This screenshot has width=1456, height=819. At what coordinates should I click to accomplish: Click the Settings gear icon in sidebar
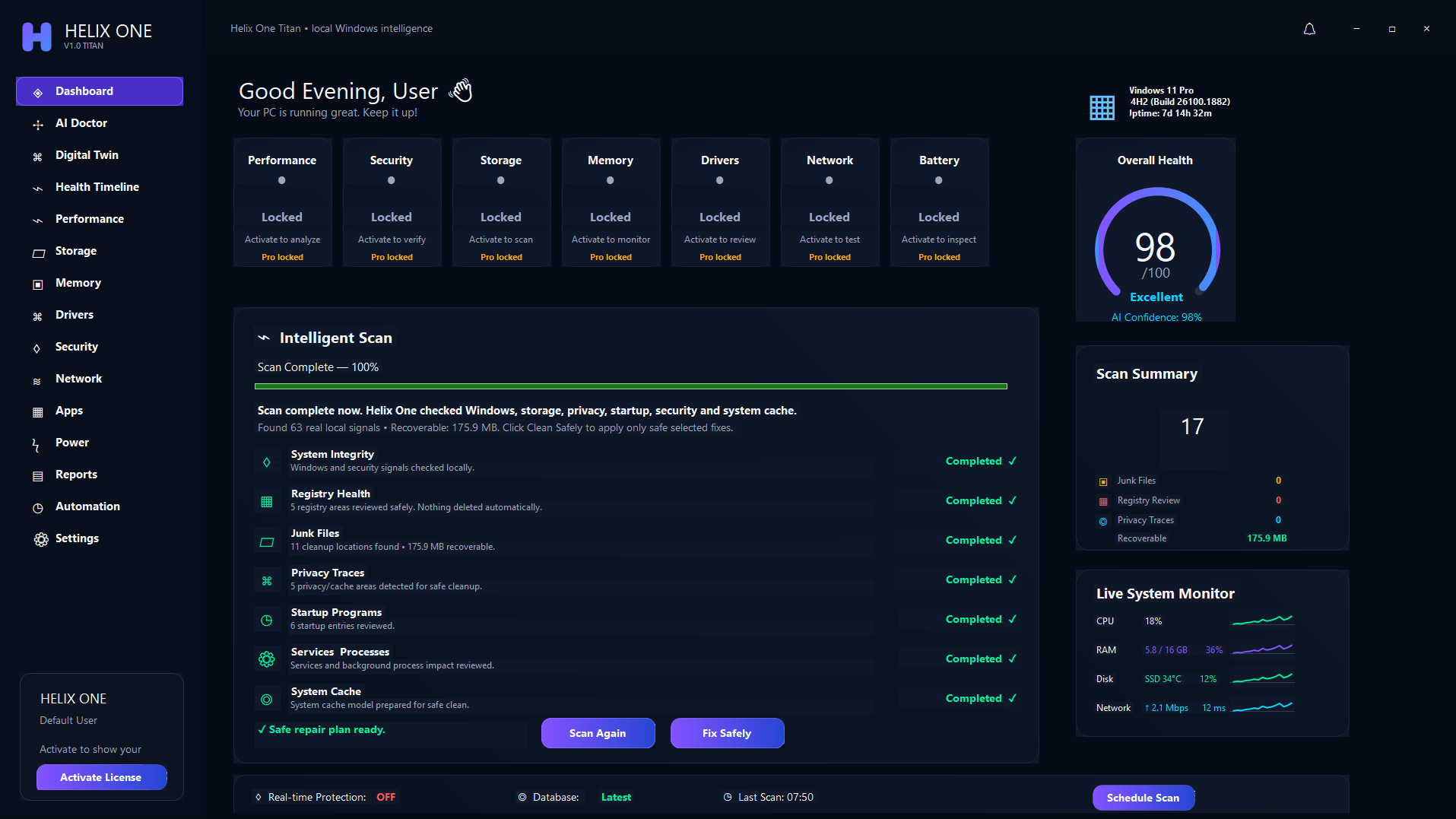coord(41,539)
